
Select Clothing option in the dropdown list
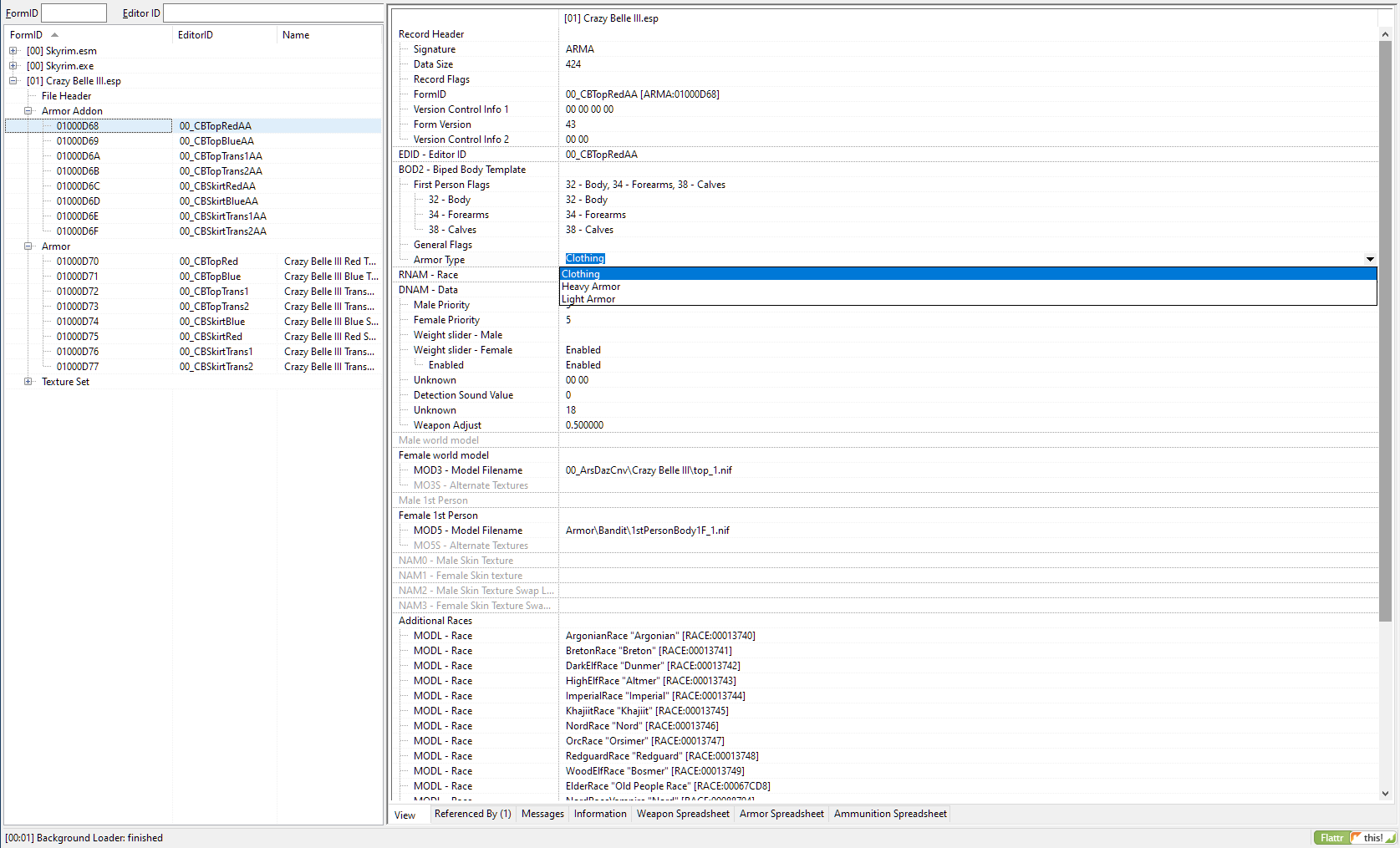968,274
